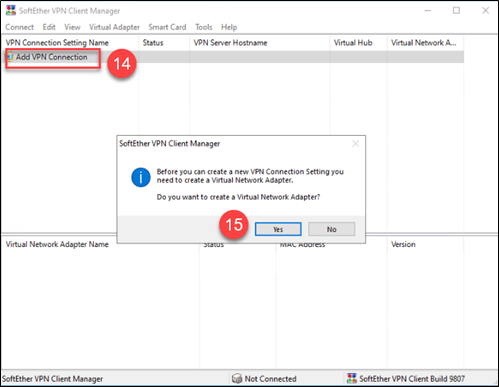Decline with the No button
Viewport: 499px width, 387px height.
[x=331, y=229]
